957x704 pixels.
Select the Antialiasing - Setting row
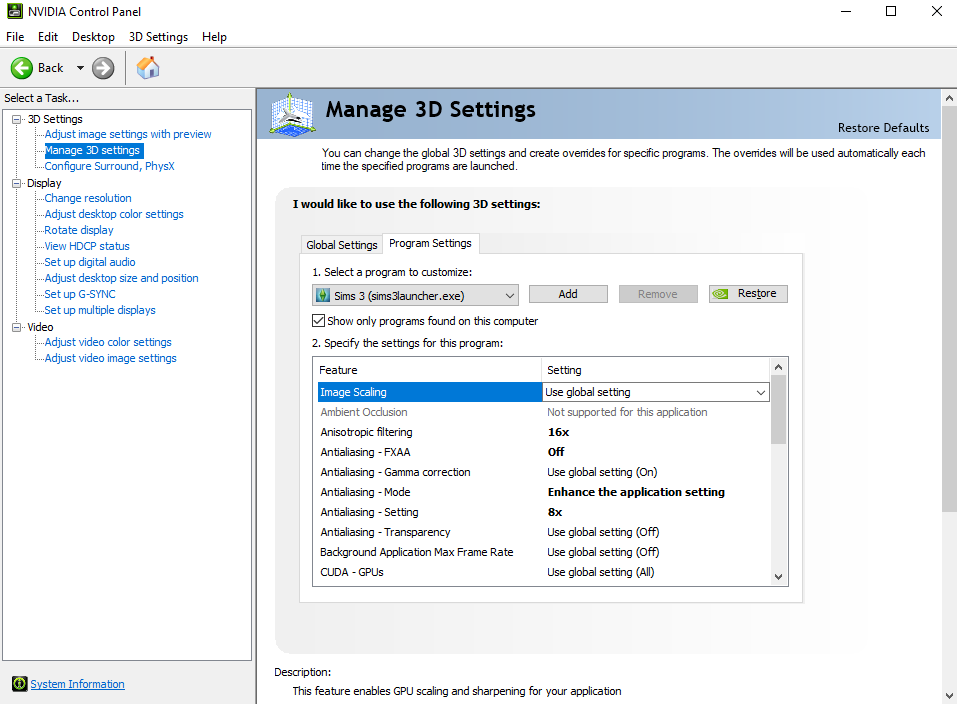coord(543,512)
